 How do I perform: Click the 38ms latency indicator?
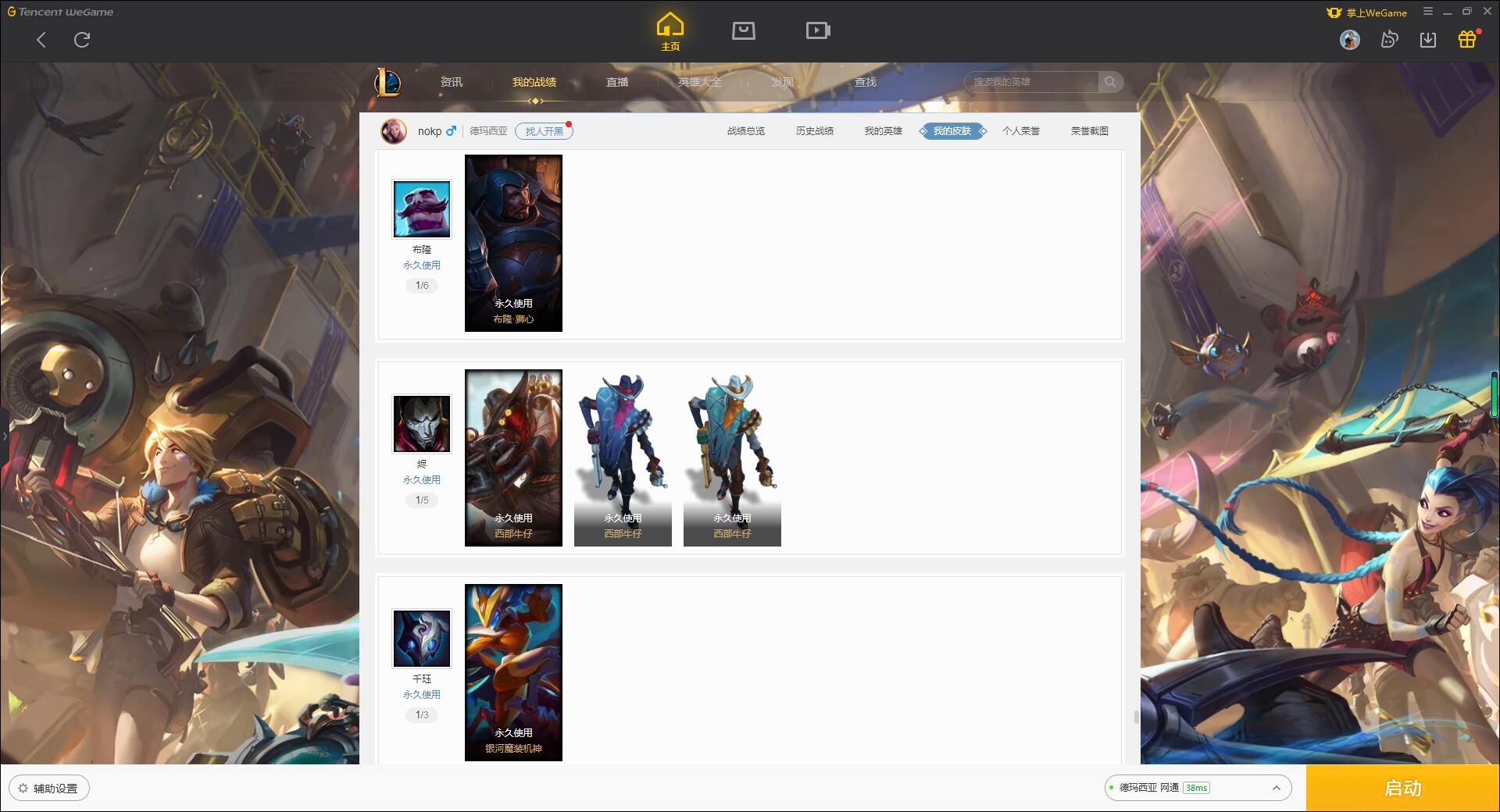tap(1196, 788)
